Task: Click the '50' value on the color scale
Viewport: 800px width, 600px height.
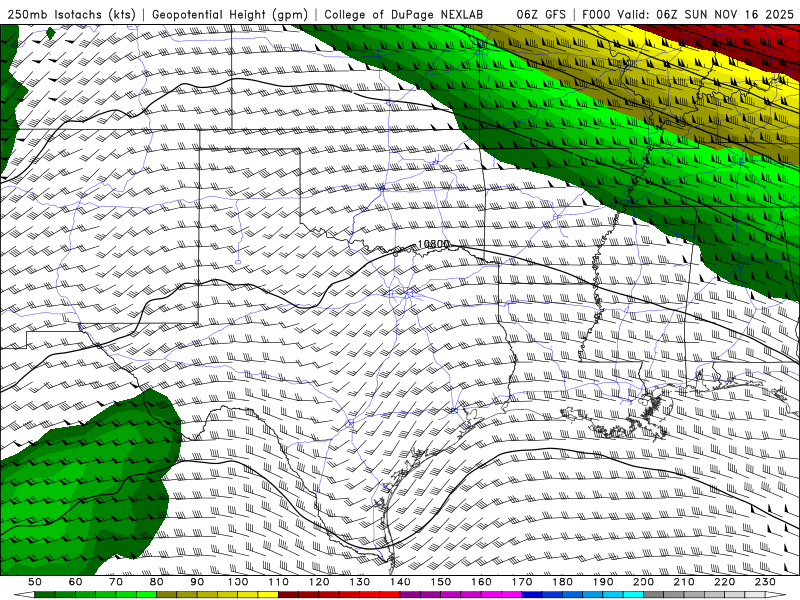Action: [35, 582]
